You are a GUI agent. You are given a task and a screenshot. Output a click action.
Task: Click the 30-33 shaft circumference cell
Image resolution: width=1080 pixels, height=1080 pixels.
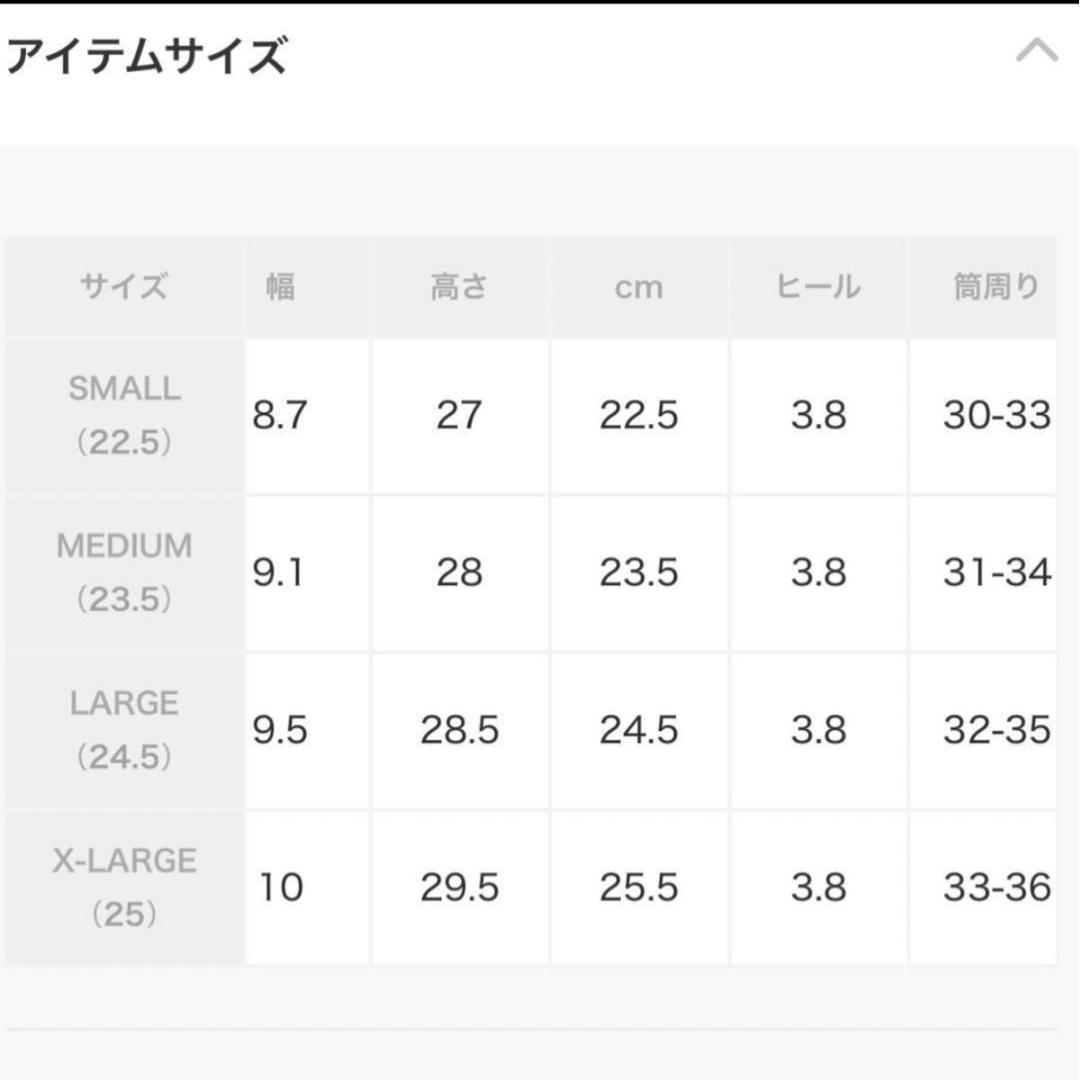click(x=996, y=415)
